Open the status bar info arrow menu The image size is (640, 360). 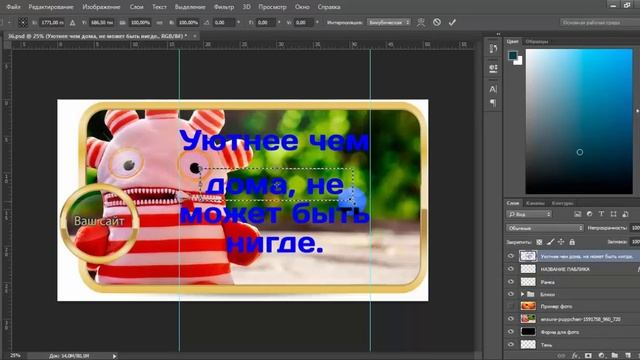pyautogui.click(x=114, y=356)
